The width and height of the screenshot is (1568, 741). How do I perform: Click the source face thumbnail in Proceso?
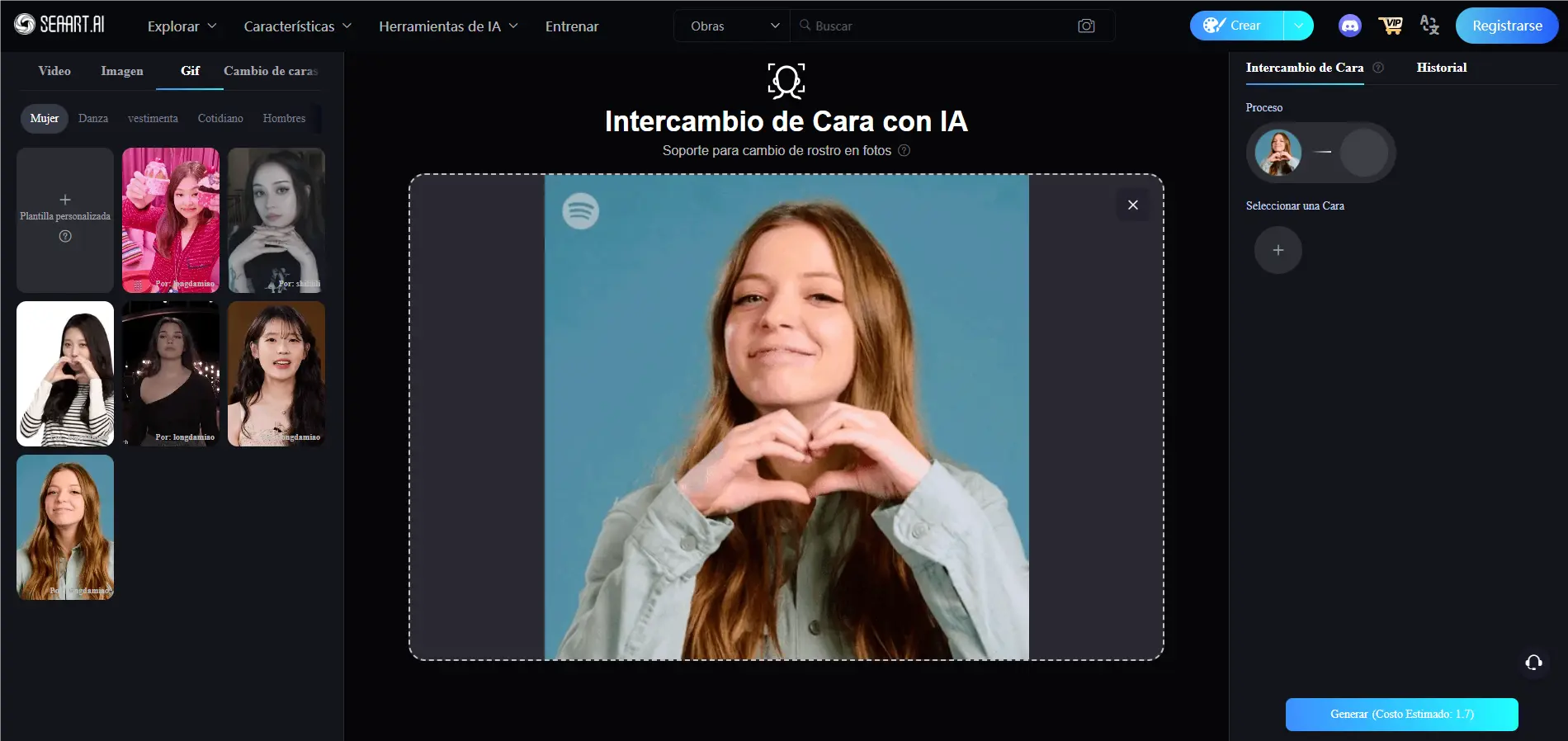point(1278,153)
